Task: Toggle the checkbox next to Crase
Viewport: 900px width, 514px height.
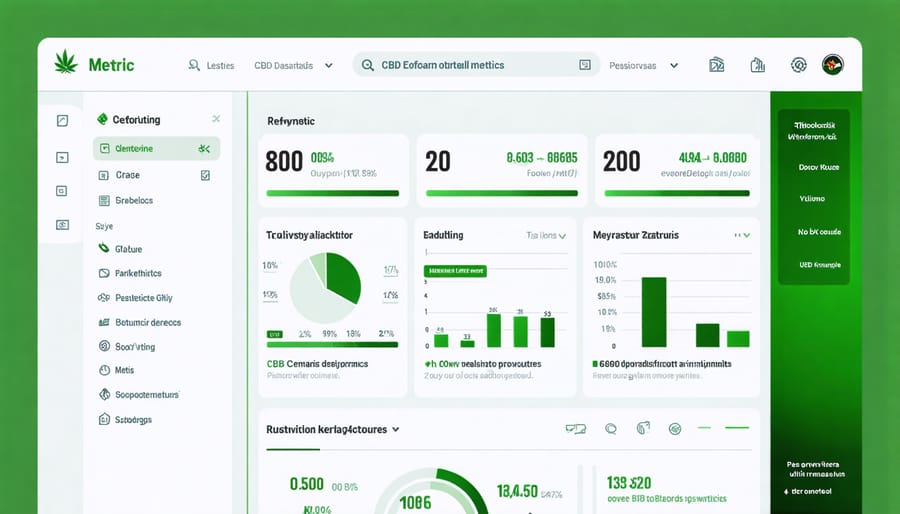Action: click(x=205, y=174)
